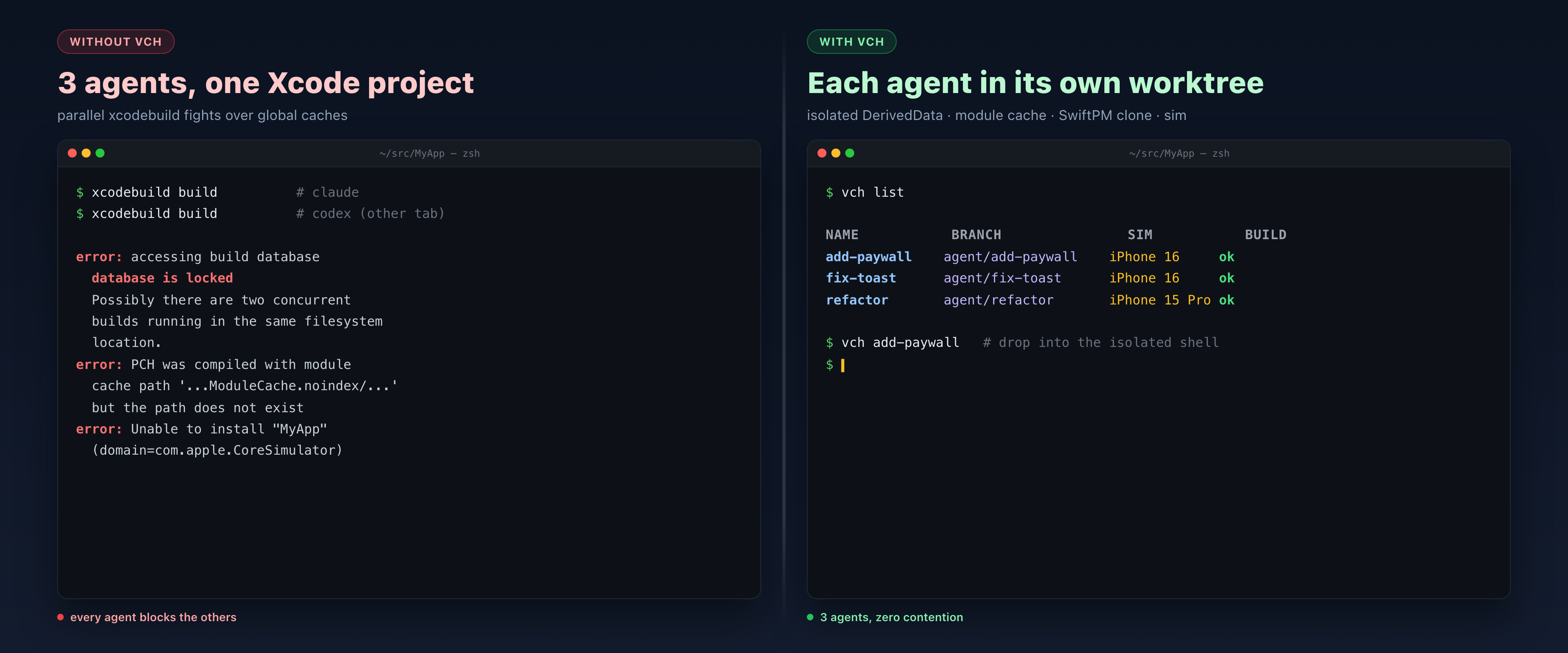The image size is (1568, 653).
Task: Click the yellow cursor at the empty prompt
Action: 842,365
